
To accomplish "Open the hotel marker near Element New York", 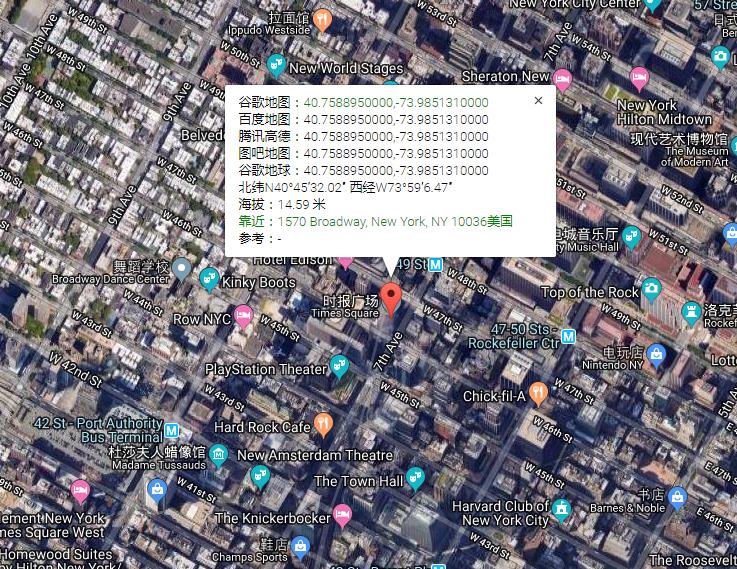I will (80, 491).
